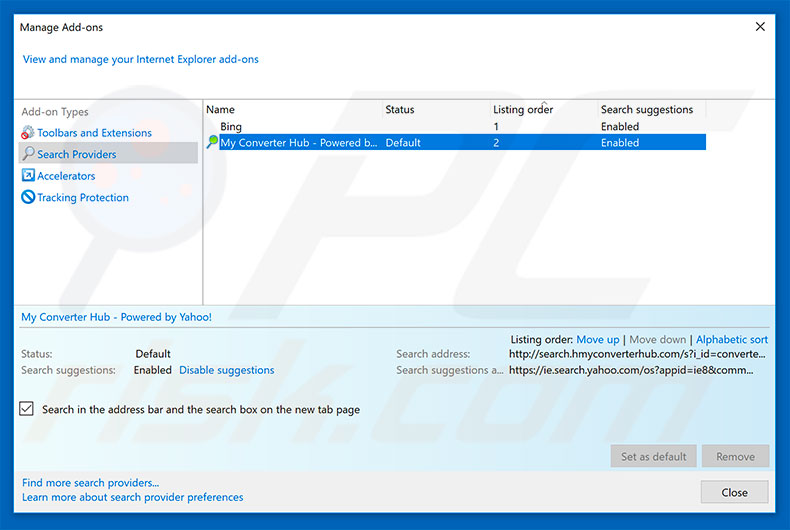Click listing order 2 in selected row
This screenshot has height=530, width=790.
(496, 143)
